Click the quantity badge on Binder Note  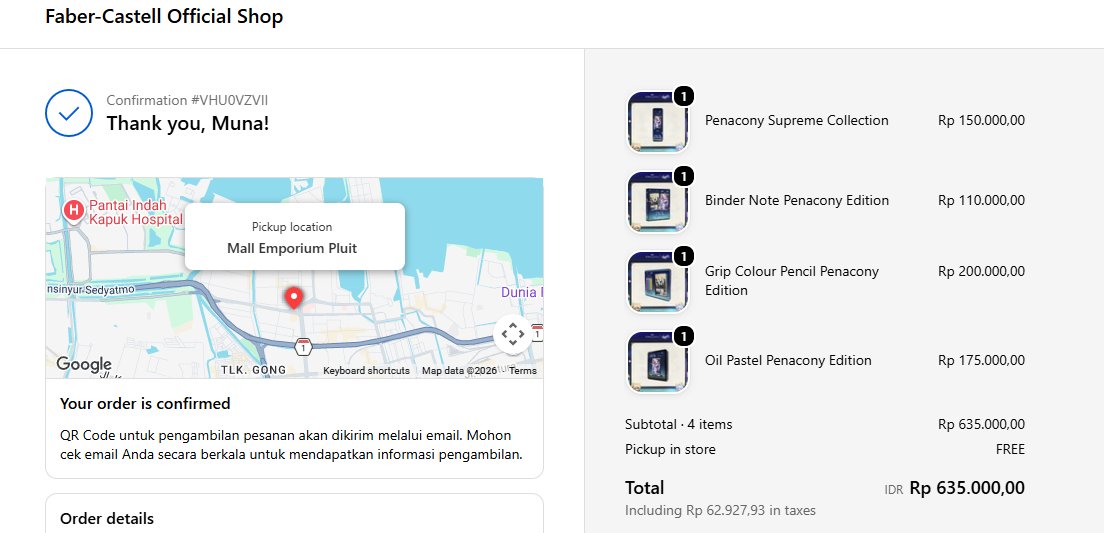pos(684,175)
